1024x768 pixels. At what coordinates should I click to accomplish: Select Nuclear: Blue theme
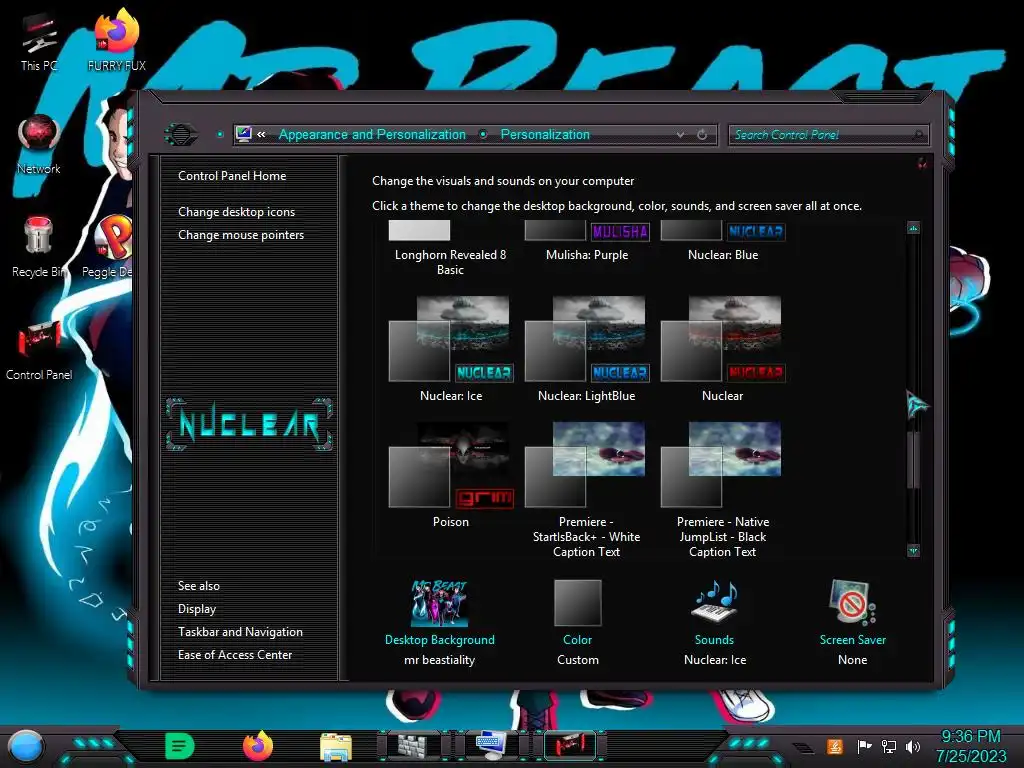coord(722,242)
